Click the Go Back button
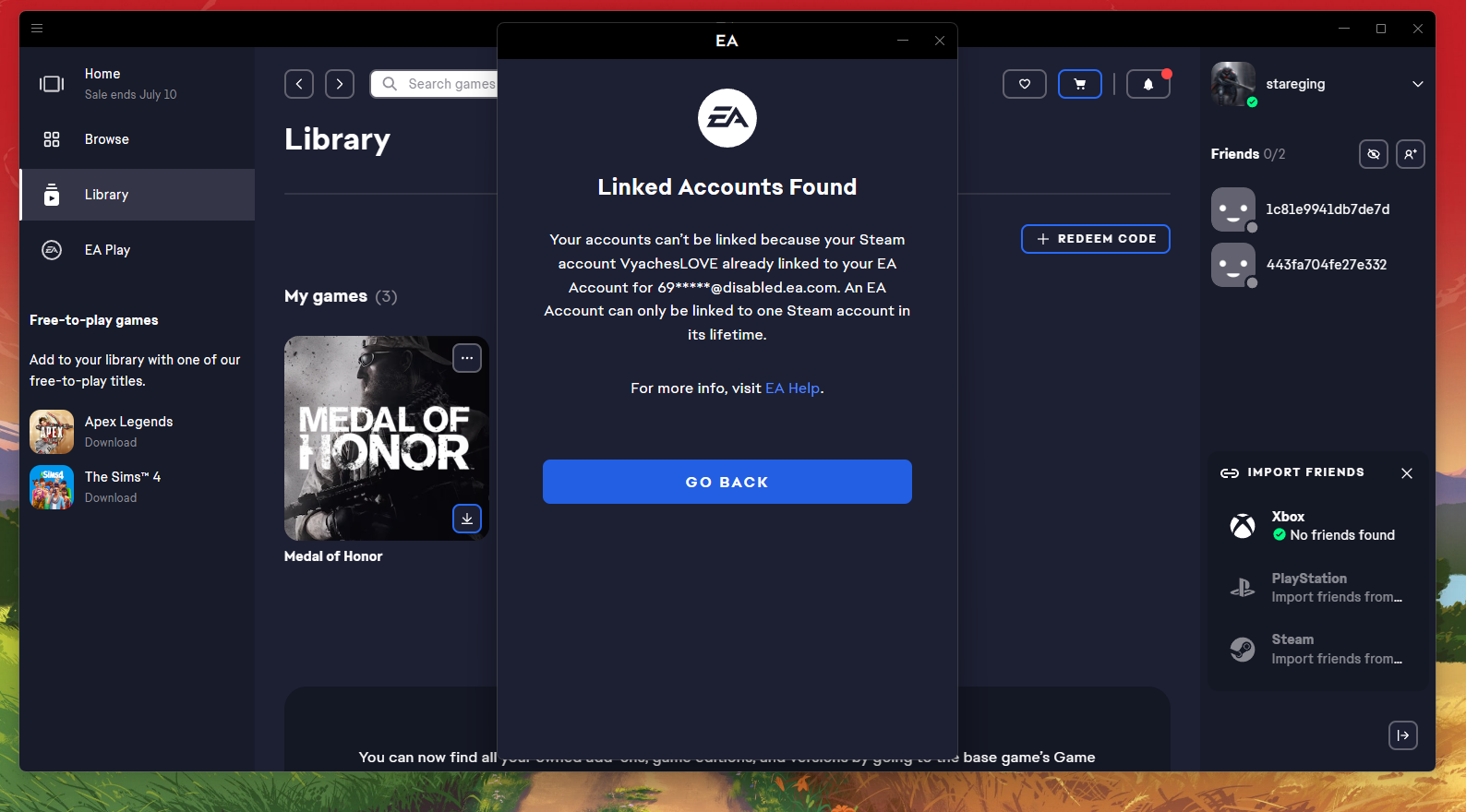The height and width of the screenshot is (812, 1466). [727, 482]
